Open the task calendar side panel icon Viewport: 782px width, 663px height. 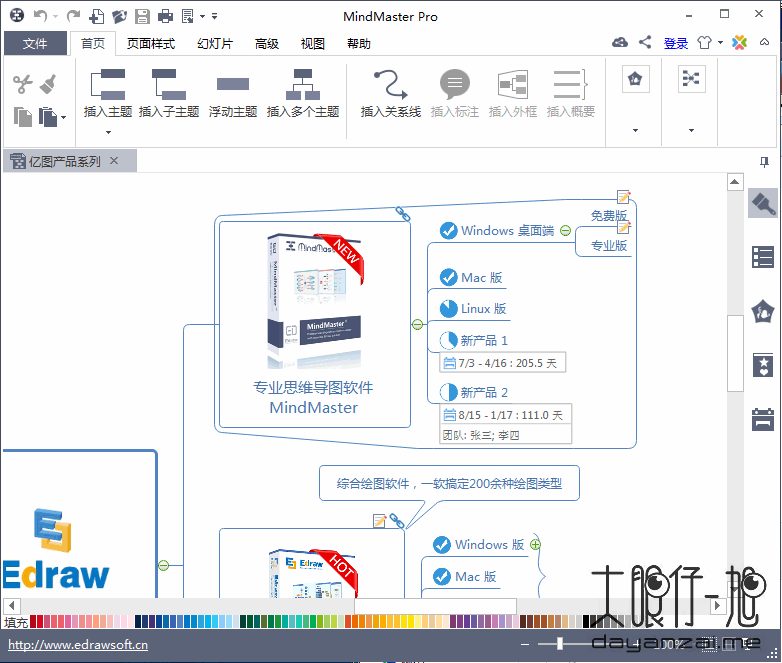(x=763, y=419)
